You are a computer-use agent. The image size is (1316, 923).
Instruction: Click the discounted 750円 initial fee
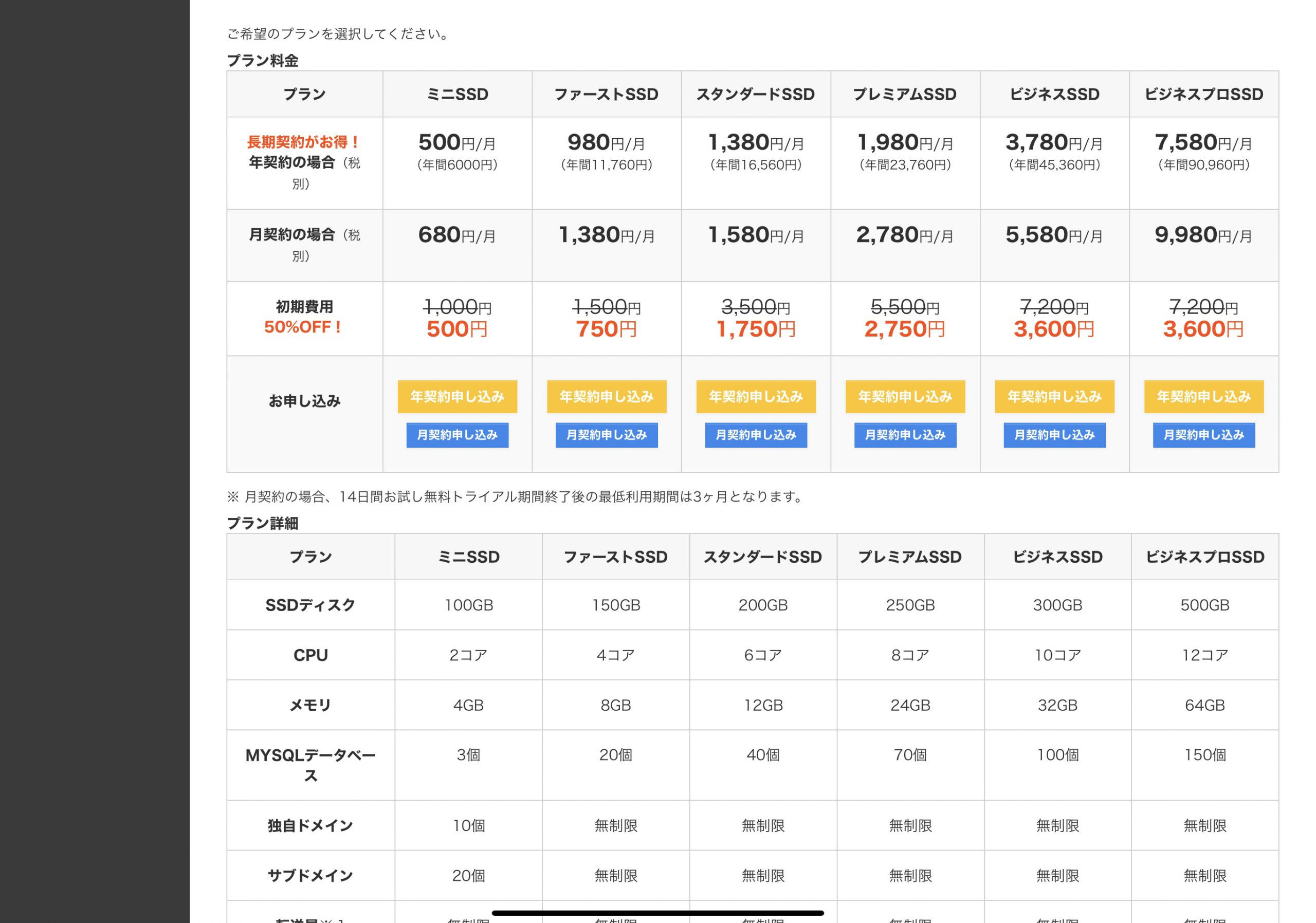point(607,329)
